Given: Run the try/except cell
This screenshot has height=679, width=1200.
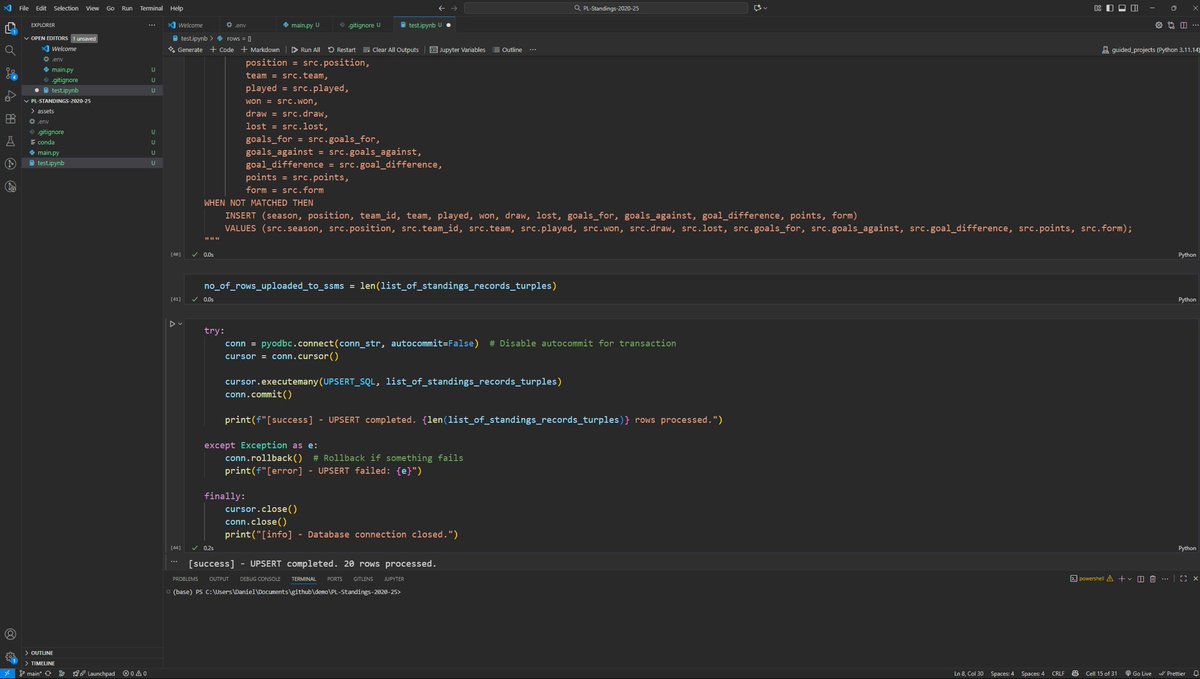Looking at the screenshot, I should (x=172, y=324).
